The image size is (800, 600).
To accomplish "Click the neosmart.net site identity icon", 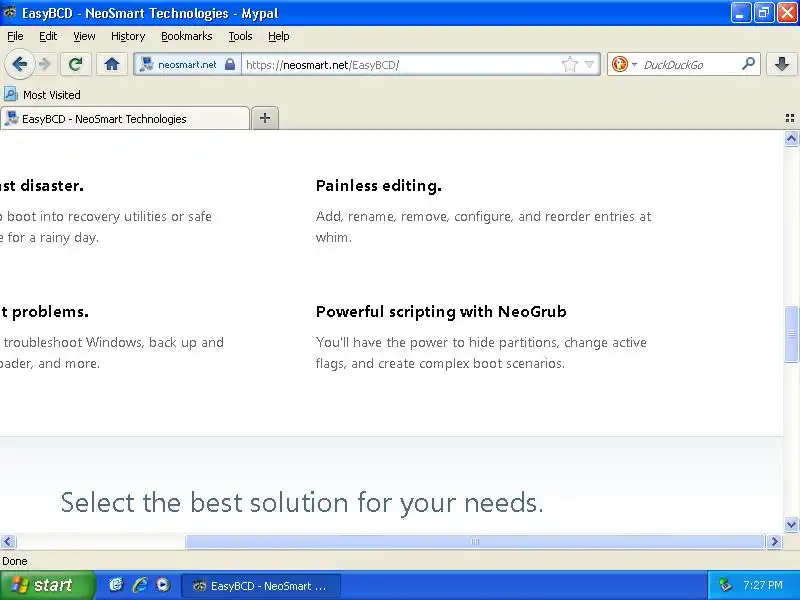I will click(147, 64).
